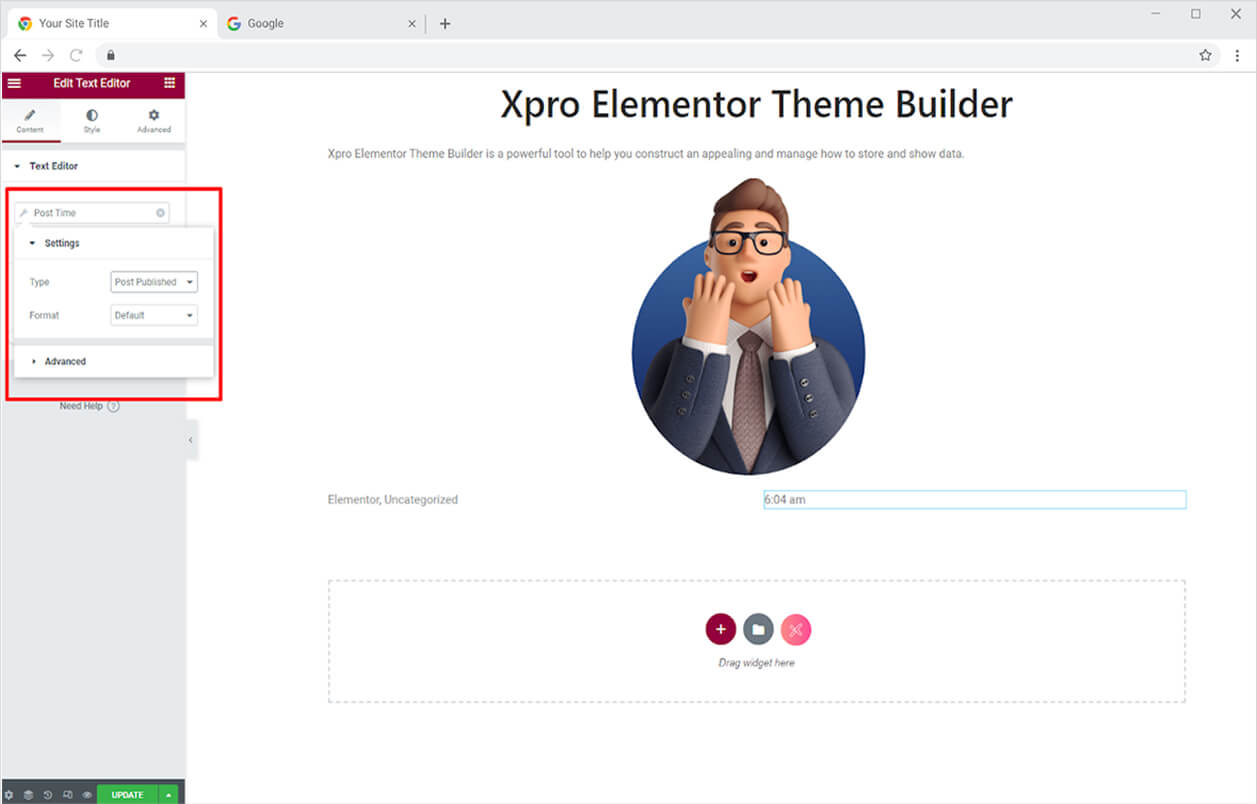Click the Elementor, Uncategorized categories text

[393, 499]
